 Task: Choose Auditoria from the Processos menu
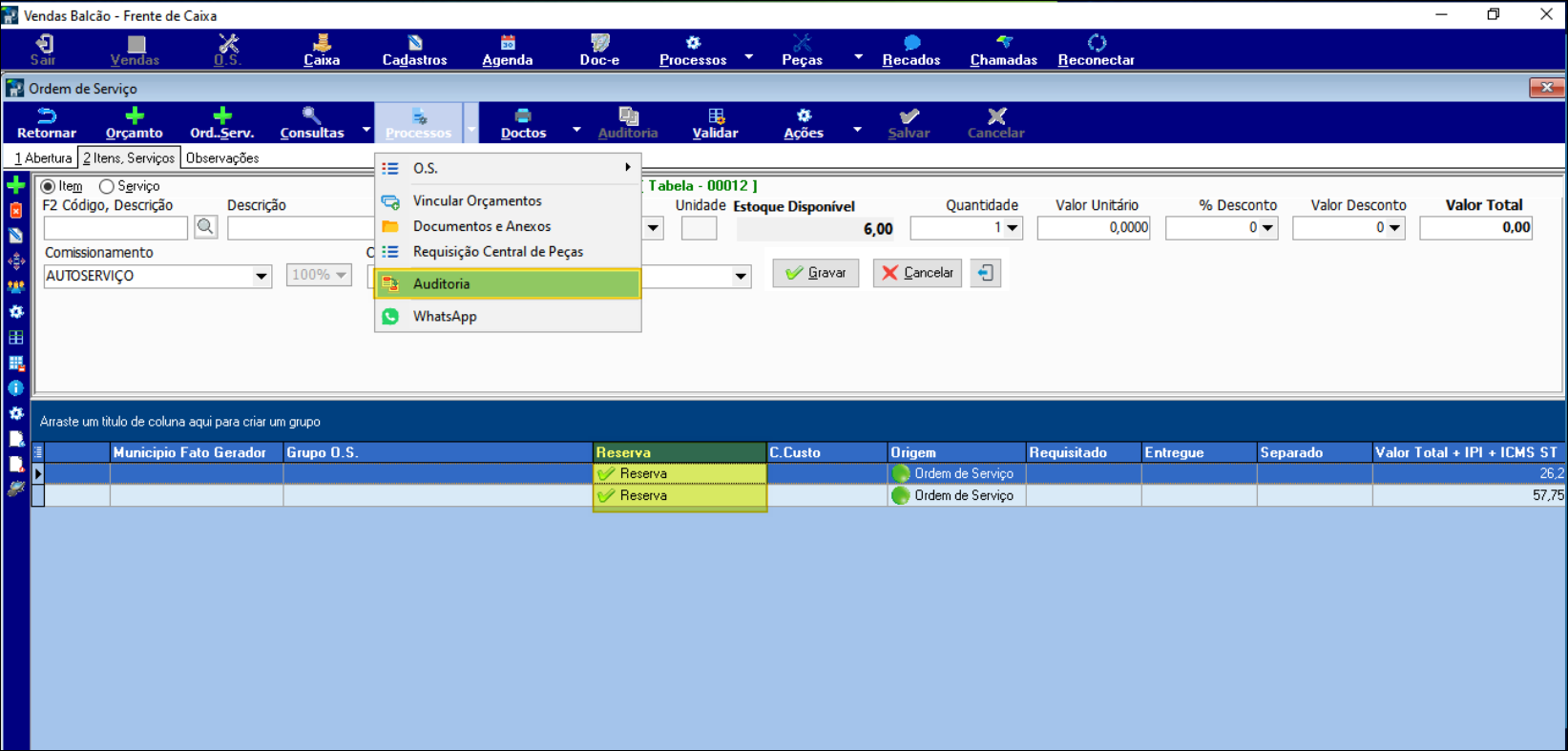tap(508, 284)
